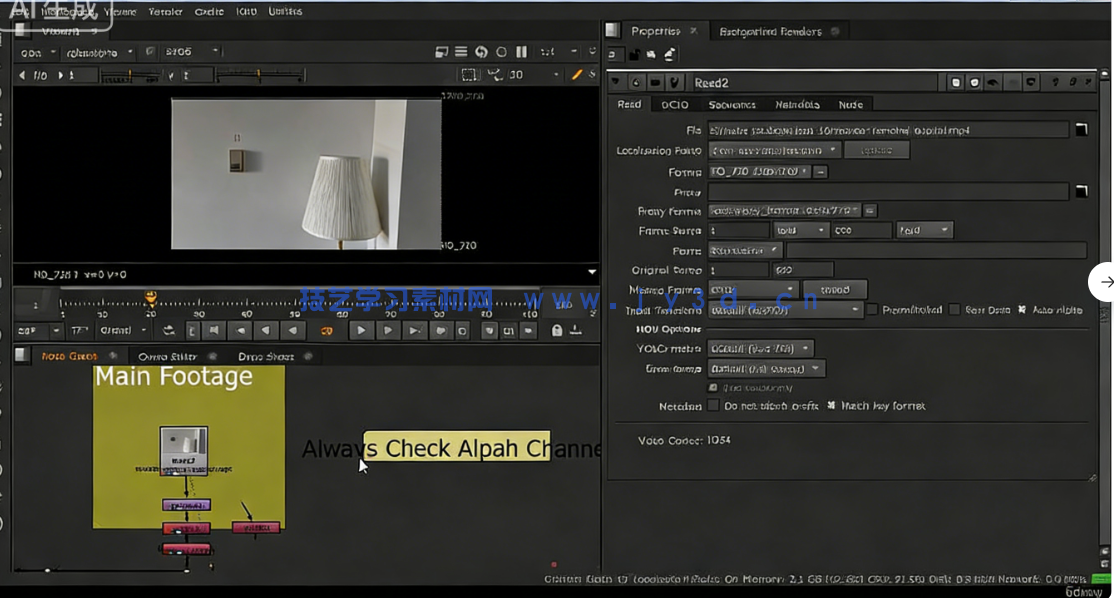Click the orange playhead marker on the timeline
Image resolution: width=1114 pixels, height=598 pixels.
(151, 297)
